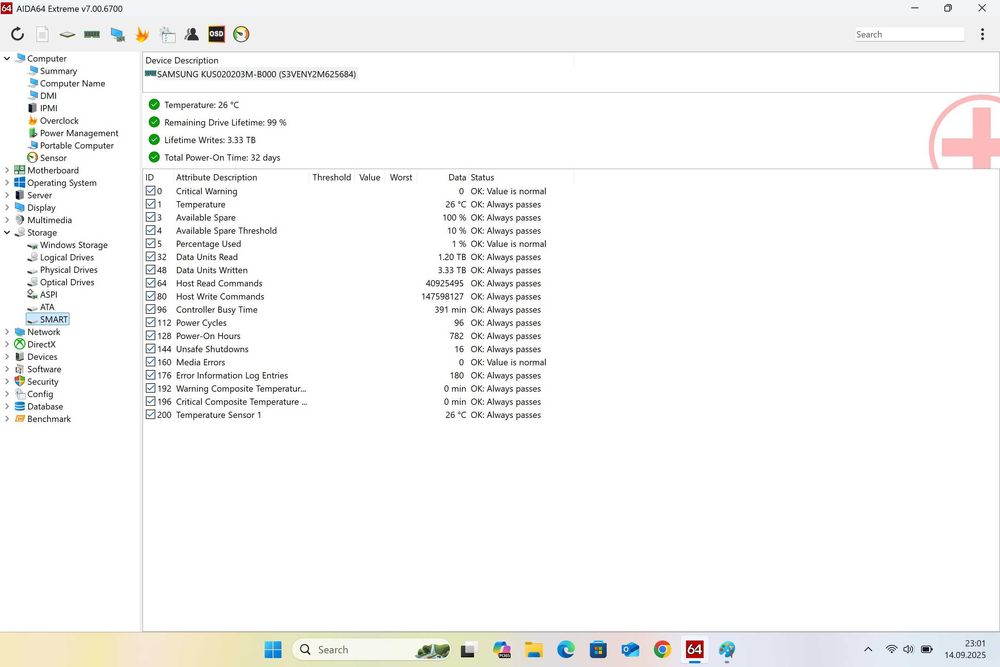Expand the Display node arrow
1000x667 pixels.
coord(7,207)
